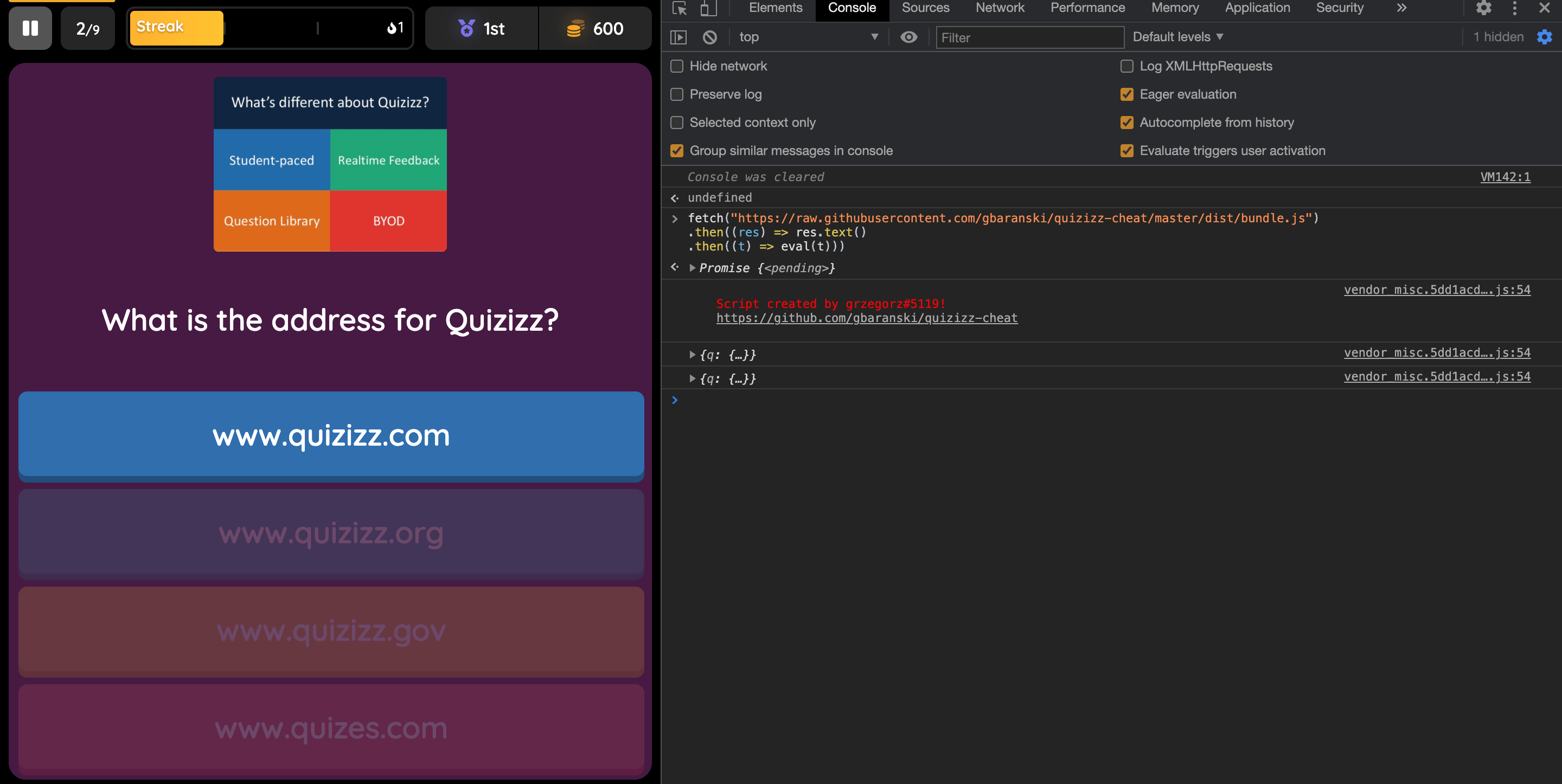Open DevTools settings gear icon
Screen dimensions: 1562x784
coord(1483,9)
